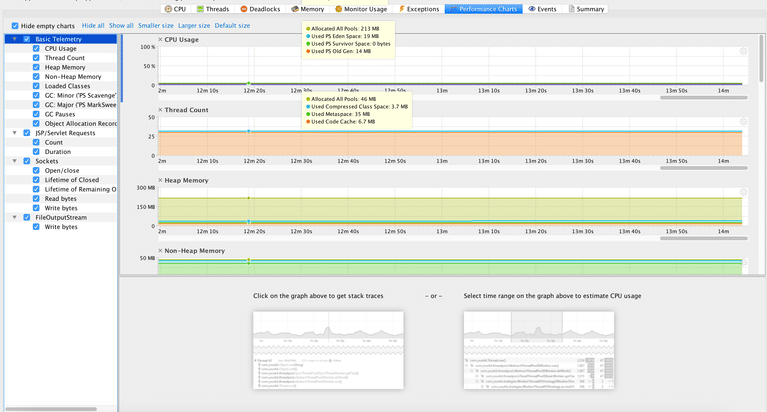Viewport: 767px width, 412px height.
Task: Click the Monitor Usage tab icon
Action: click(339, 8)
